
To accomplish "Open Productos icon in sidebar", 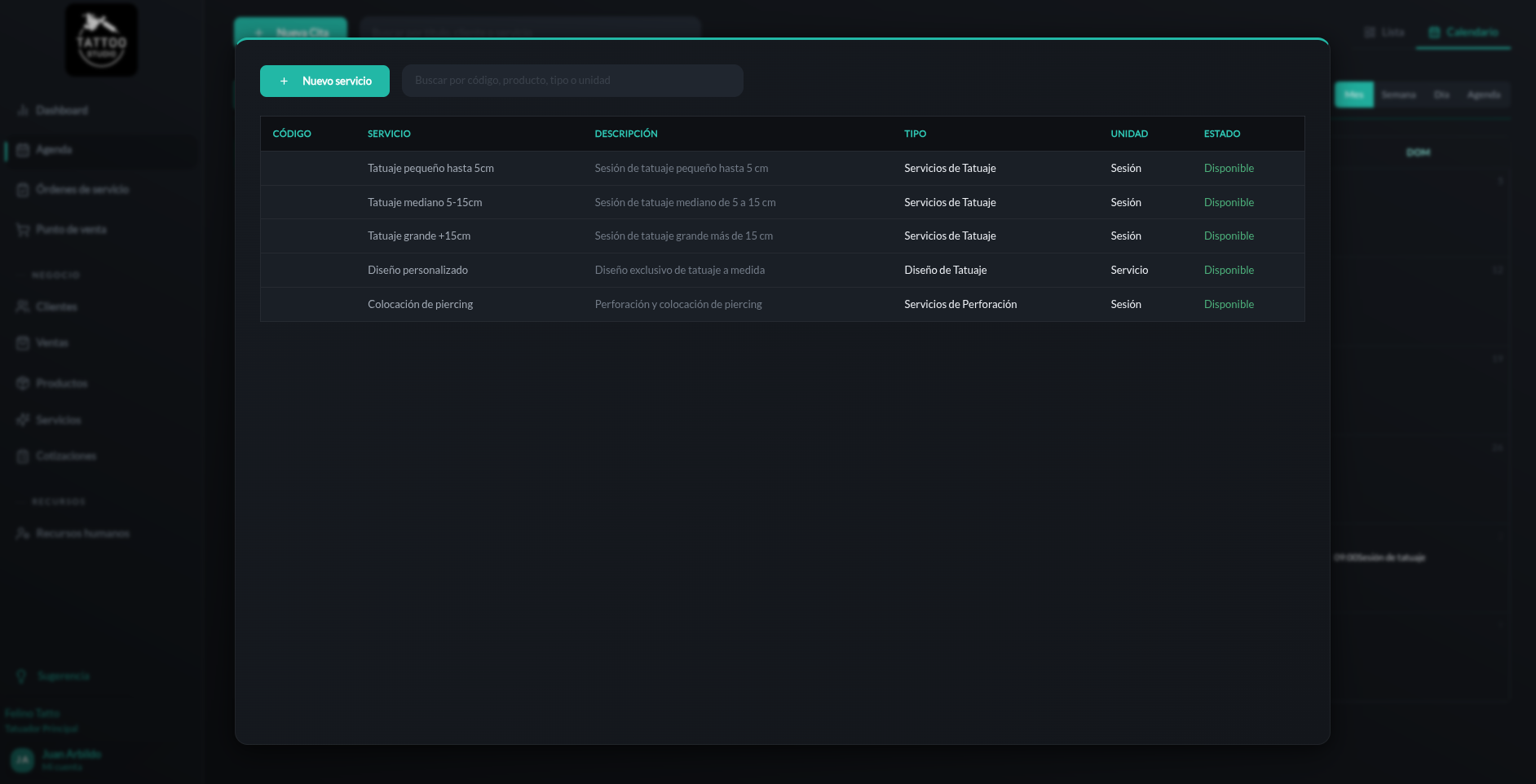I will (x=23, y=383).
